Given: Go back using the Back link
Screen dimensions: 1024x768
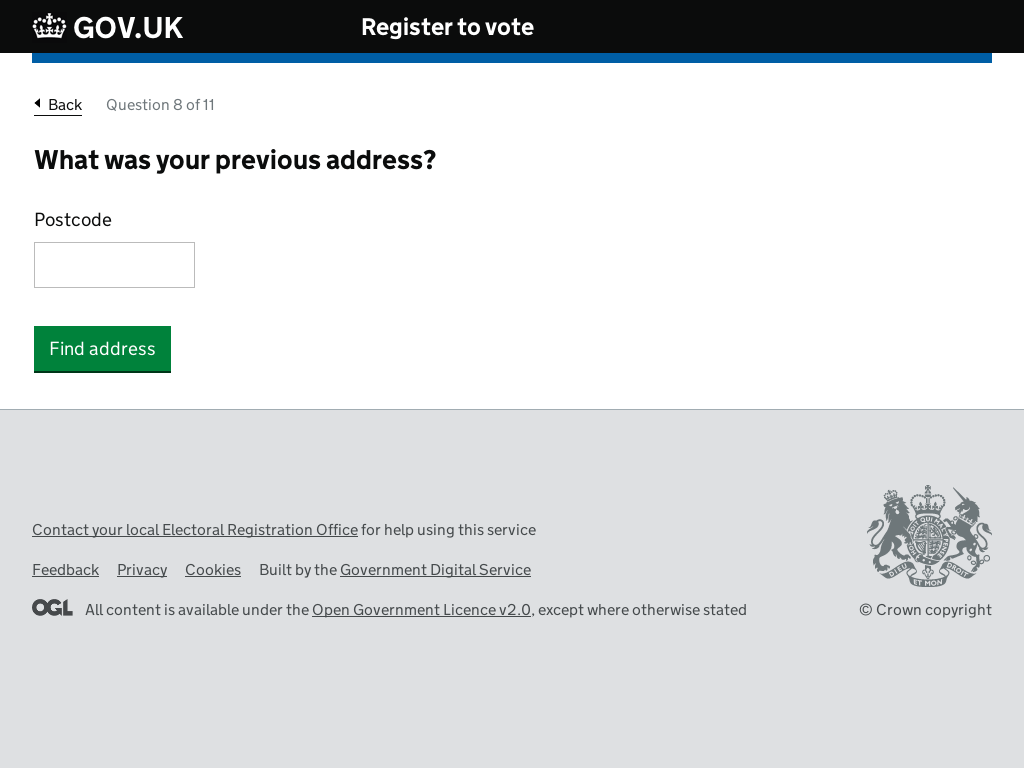Looking at the screenshot, I should [58, 105].
